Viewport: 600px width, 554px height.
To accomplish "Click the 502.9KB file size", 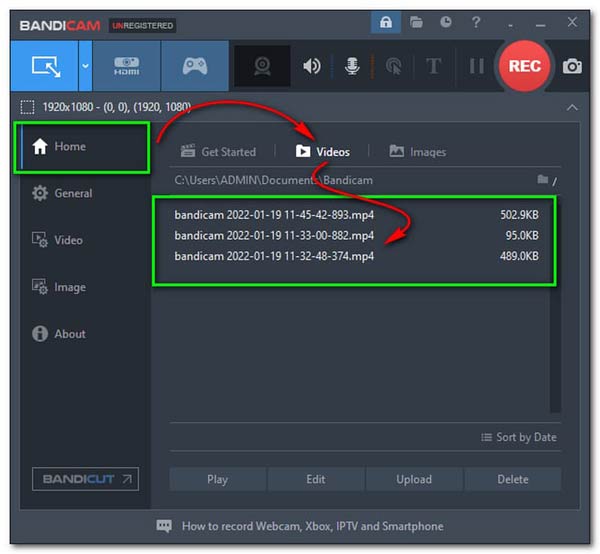I will click(519, 215).
